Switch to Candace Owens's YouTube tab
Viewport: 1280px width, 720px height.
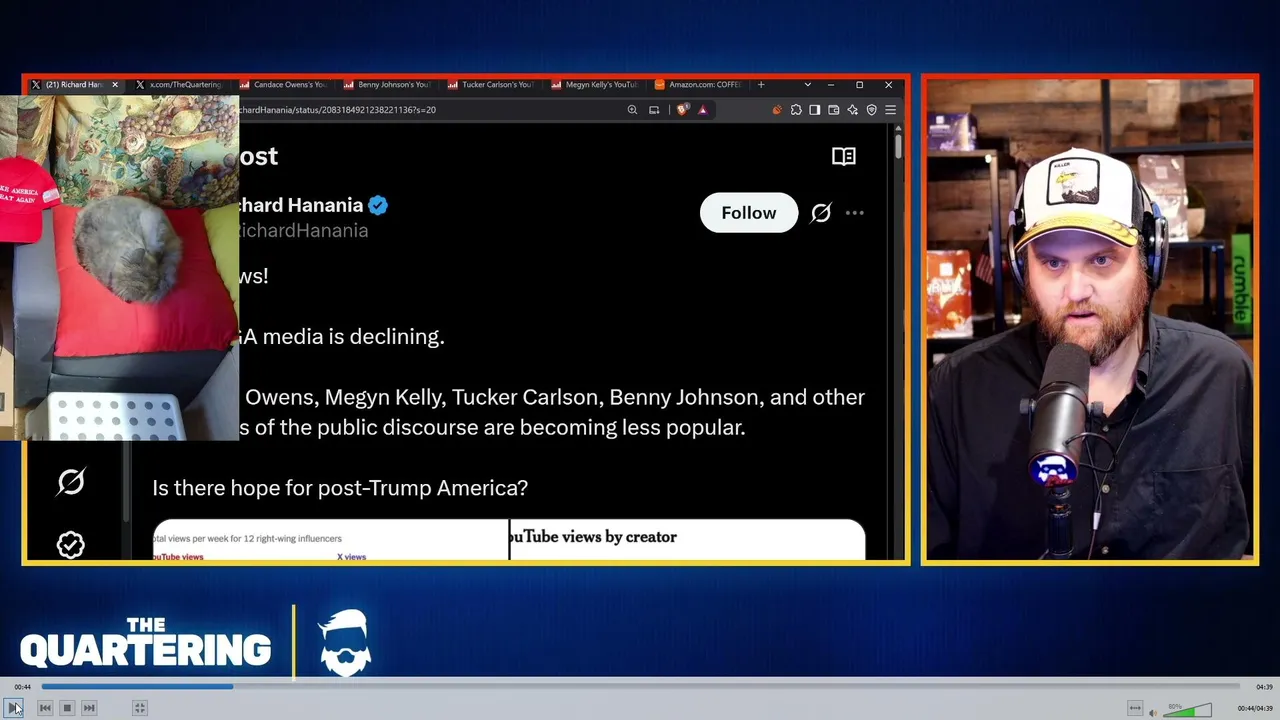(x=283, y=85)
